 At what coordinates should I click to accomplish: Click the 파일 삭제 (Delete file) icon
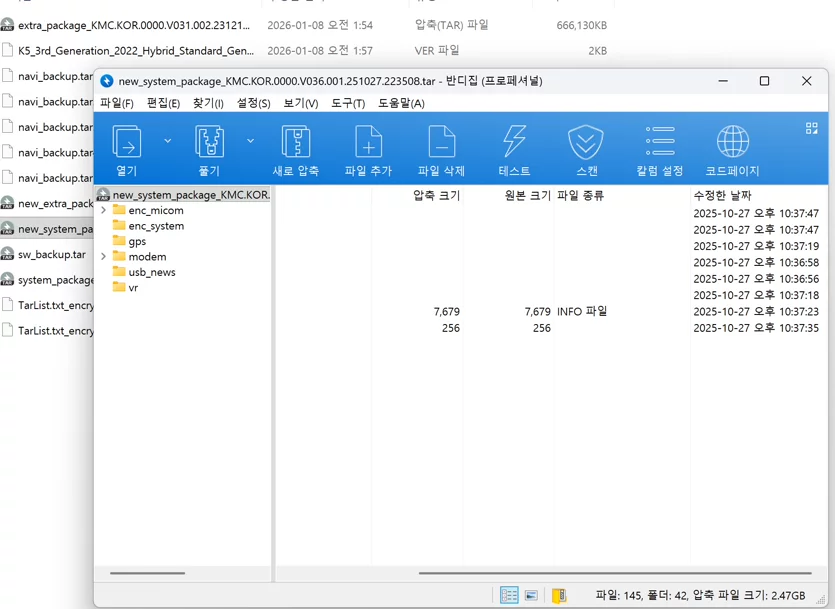pyautogui.click(x=441, y=142)
